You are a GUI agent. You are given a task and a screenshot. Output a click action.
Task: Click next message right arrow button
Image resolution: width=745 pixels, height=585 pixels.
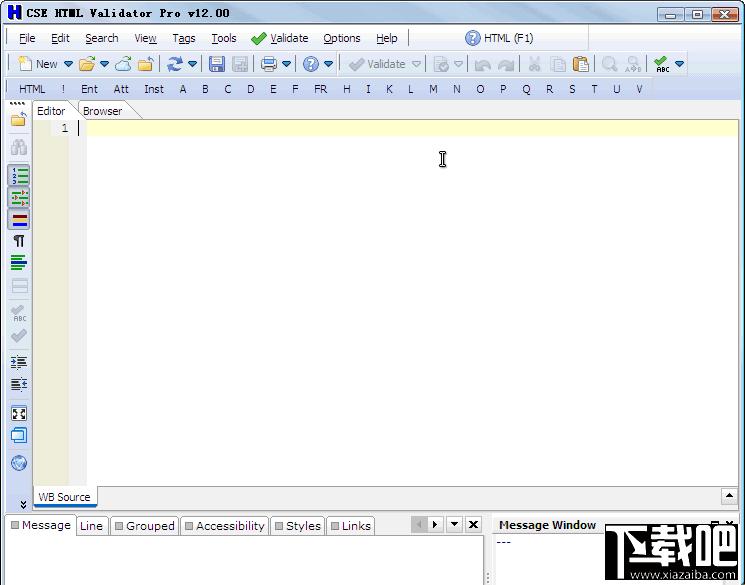pyautogui.click(x=435, y=525)
